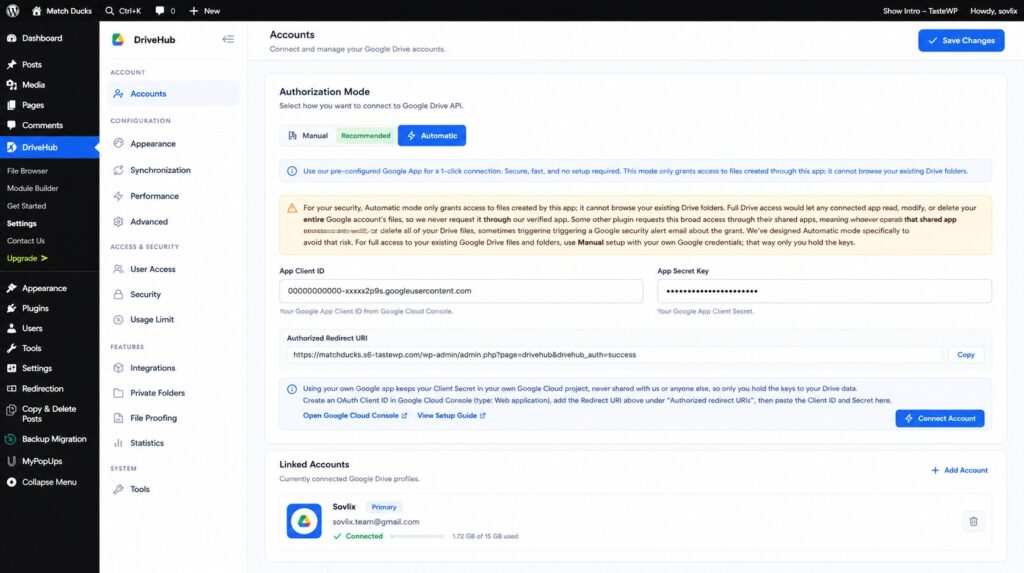Switch to Automatic authorization mode
1024x573 pixels.
click(432, 135)
